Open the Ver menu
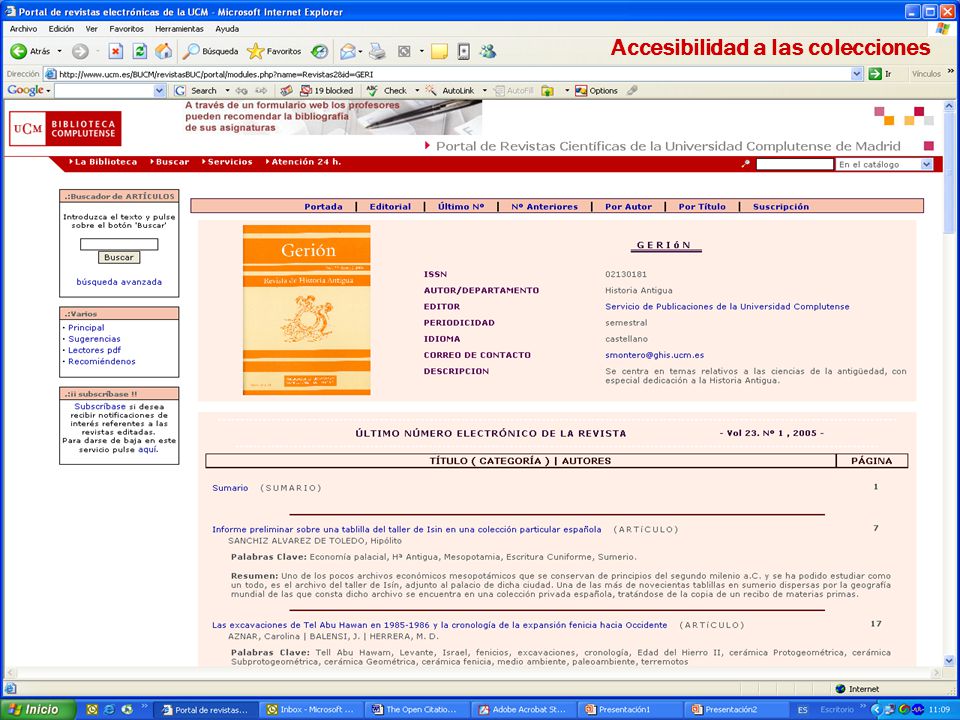Image resolution: width=960 pixels, height=720 pixels. [92, 29]
